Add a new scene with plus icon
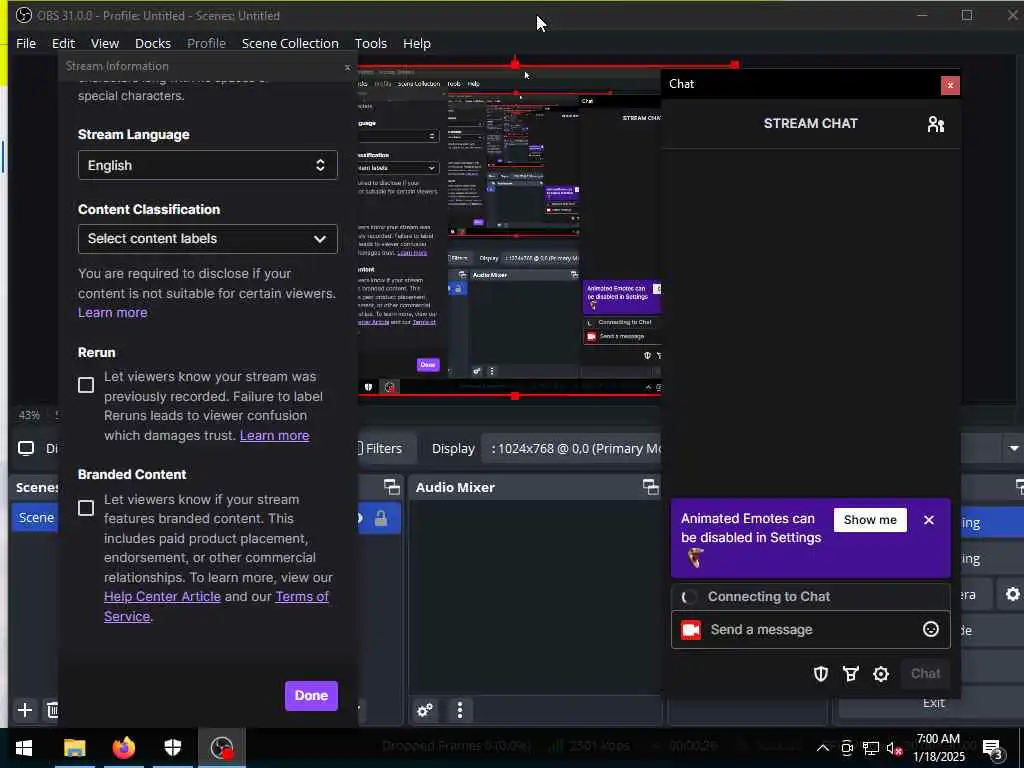The width and height of the screenshot is (1024, 768). [25, 710]
